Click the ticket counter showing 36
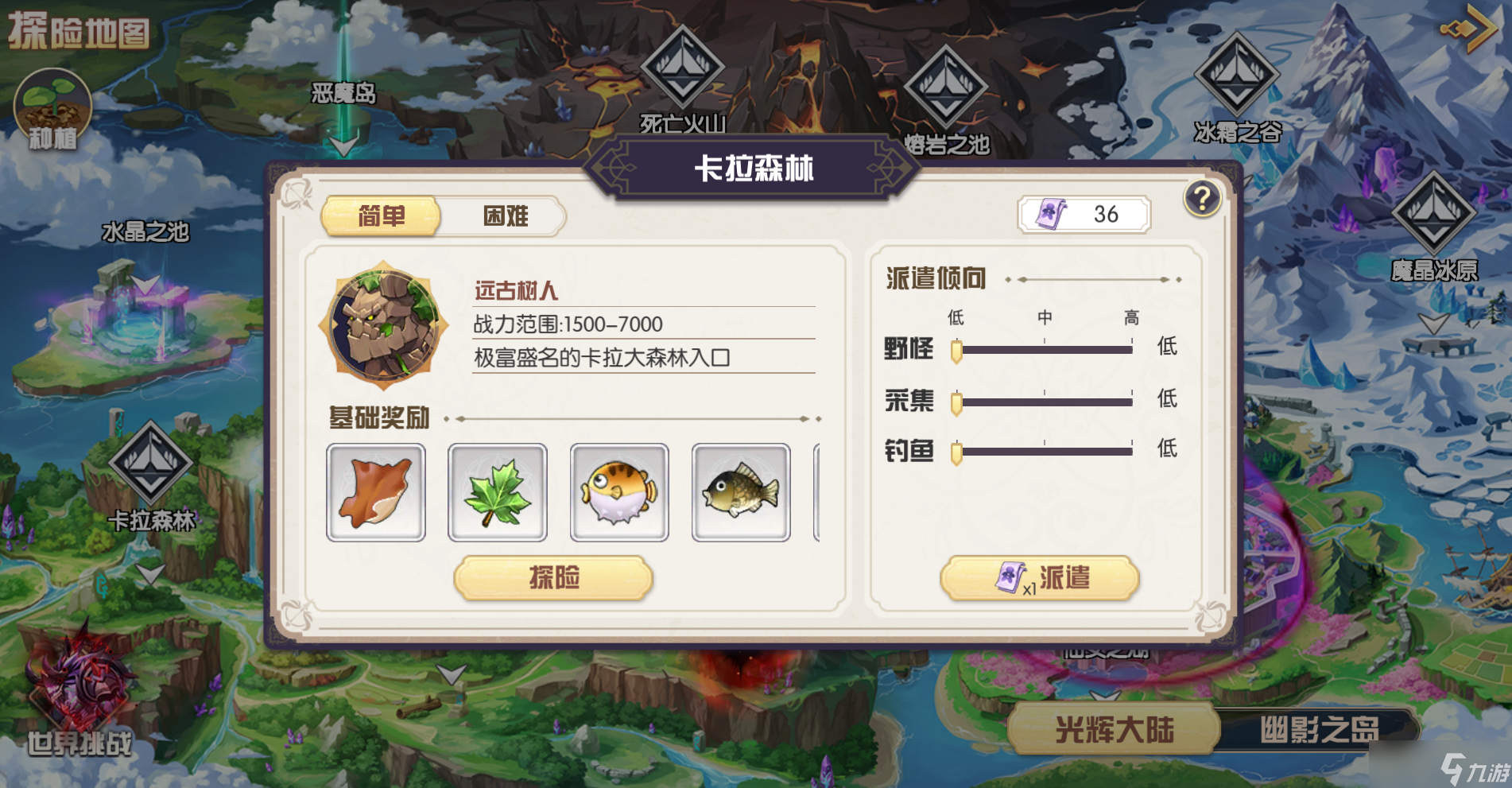 coord(1084,215)
